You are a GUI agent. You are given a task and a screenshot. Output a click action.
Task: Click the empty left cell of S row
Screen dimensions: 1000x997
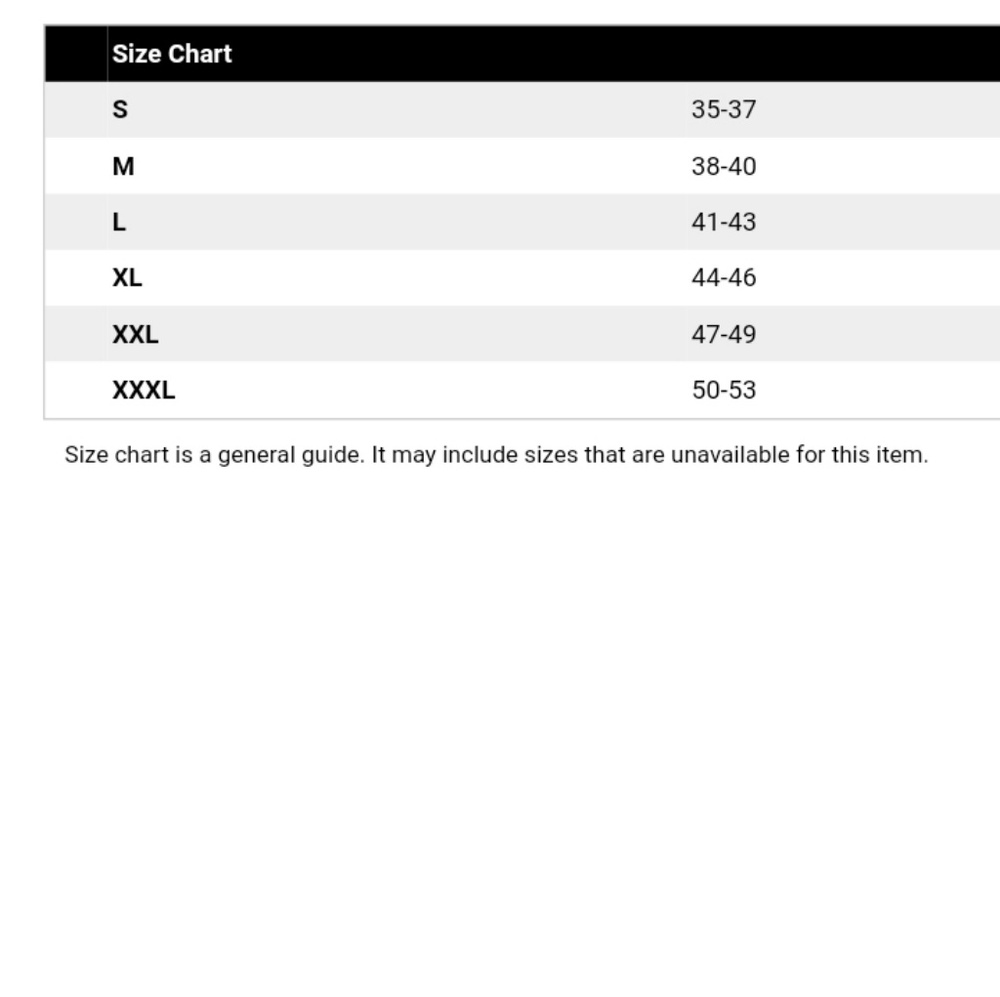coord(77,110)
